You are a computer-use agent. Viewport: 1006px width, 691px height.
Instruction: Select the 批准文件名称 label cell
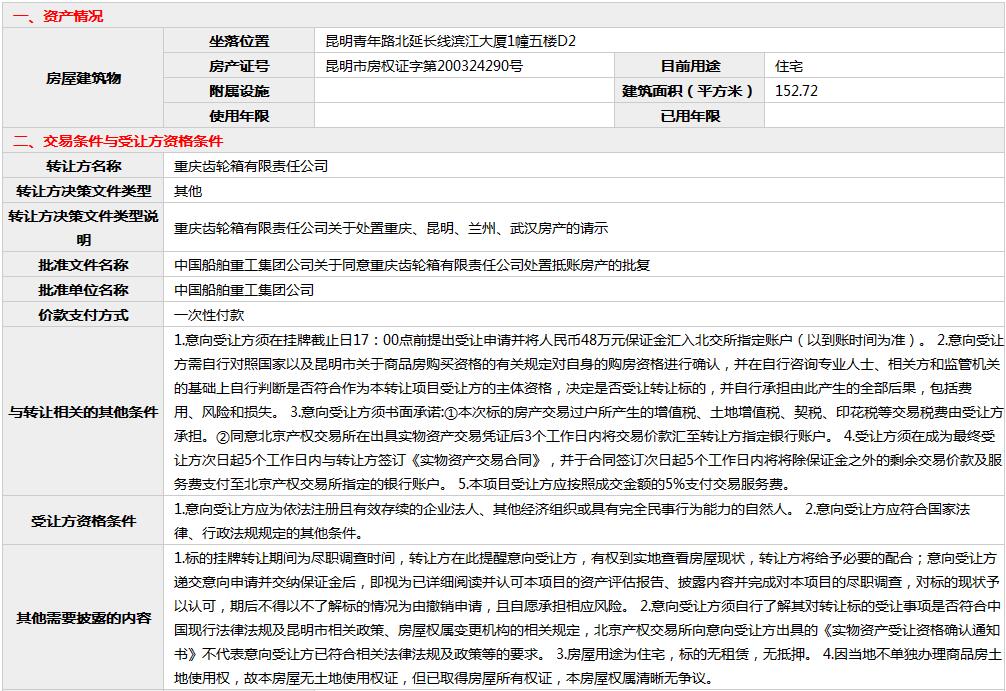tap(83, 265)
